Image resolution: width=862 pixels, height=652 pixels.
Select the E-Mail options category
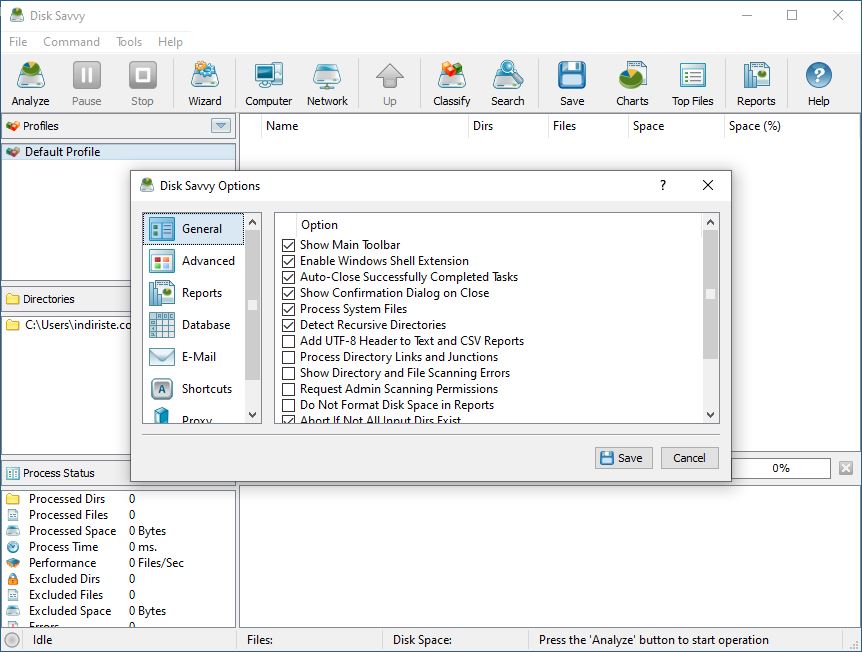(193, 357)
